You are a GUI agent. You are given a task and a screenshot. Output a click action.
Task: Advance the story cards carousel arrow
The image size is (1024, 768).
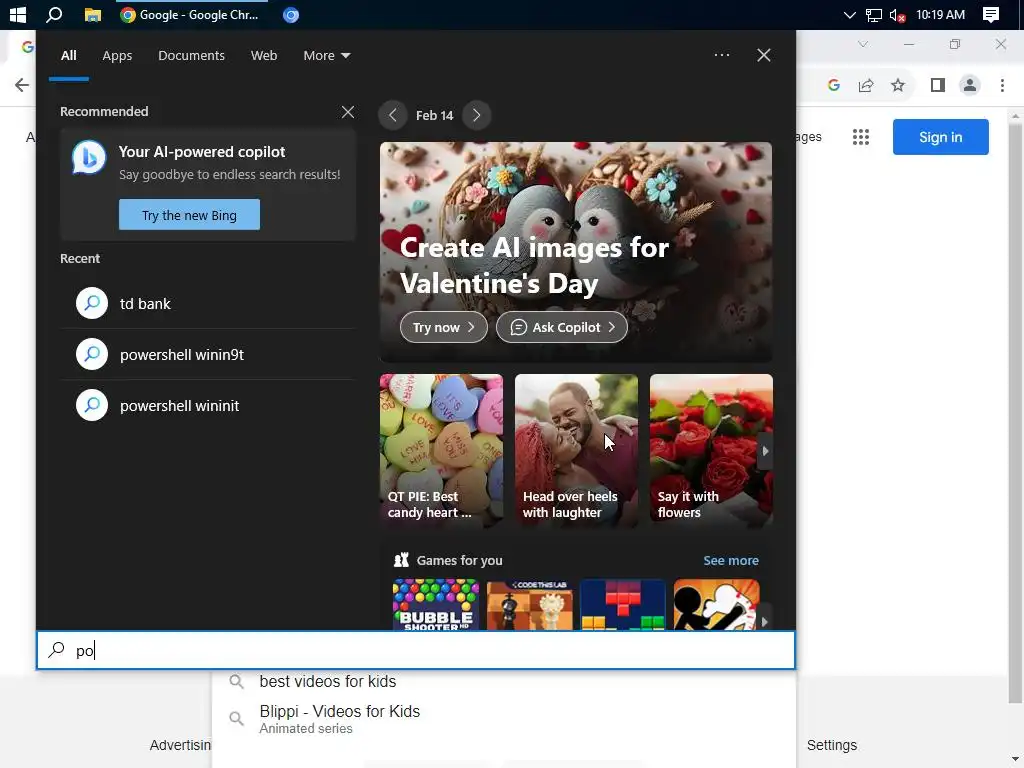765,451
